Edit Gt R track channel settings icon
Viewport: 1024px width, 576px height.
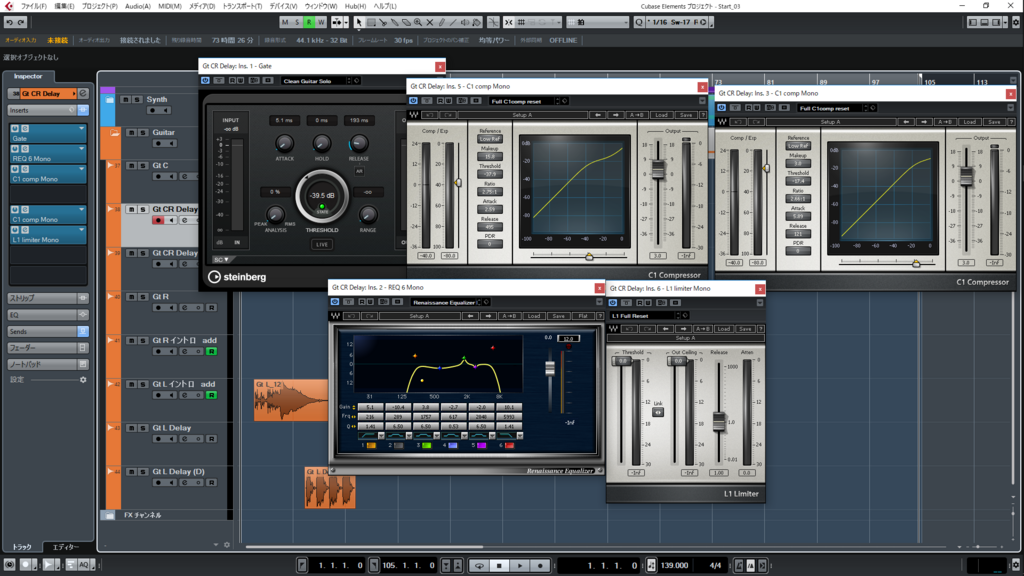tap(185, 308)
